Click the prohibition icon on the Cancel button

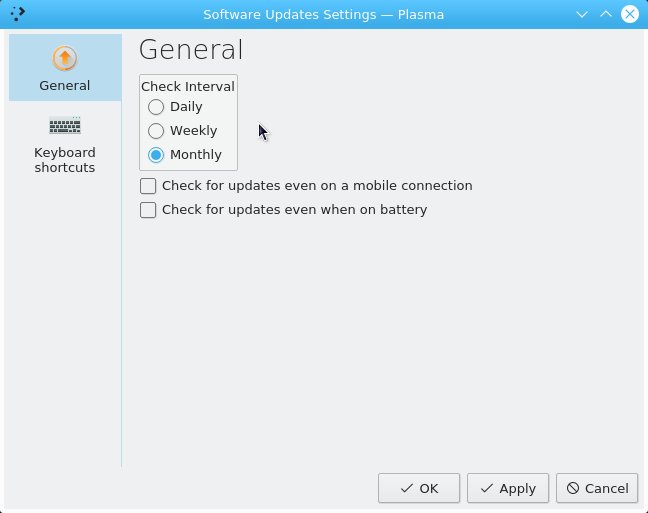573,488
